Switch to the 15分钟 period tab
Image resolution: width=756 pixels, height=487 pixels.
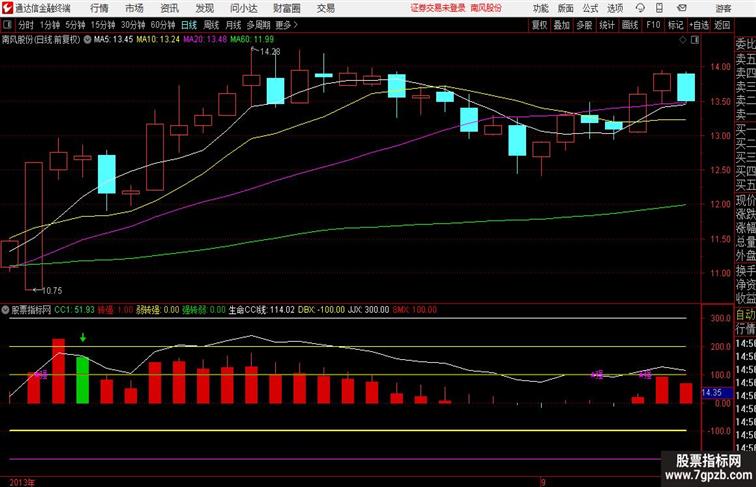click(103, 25)
